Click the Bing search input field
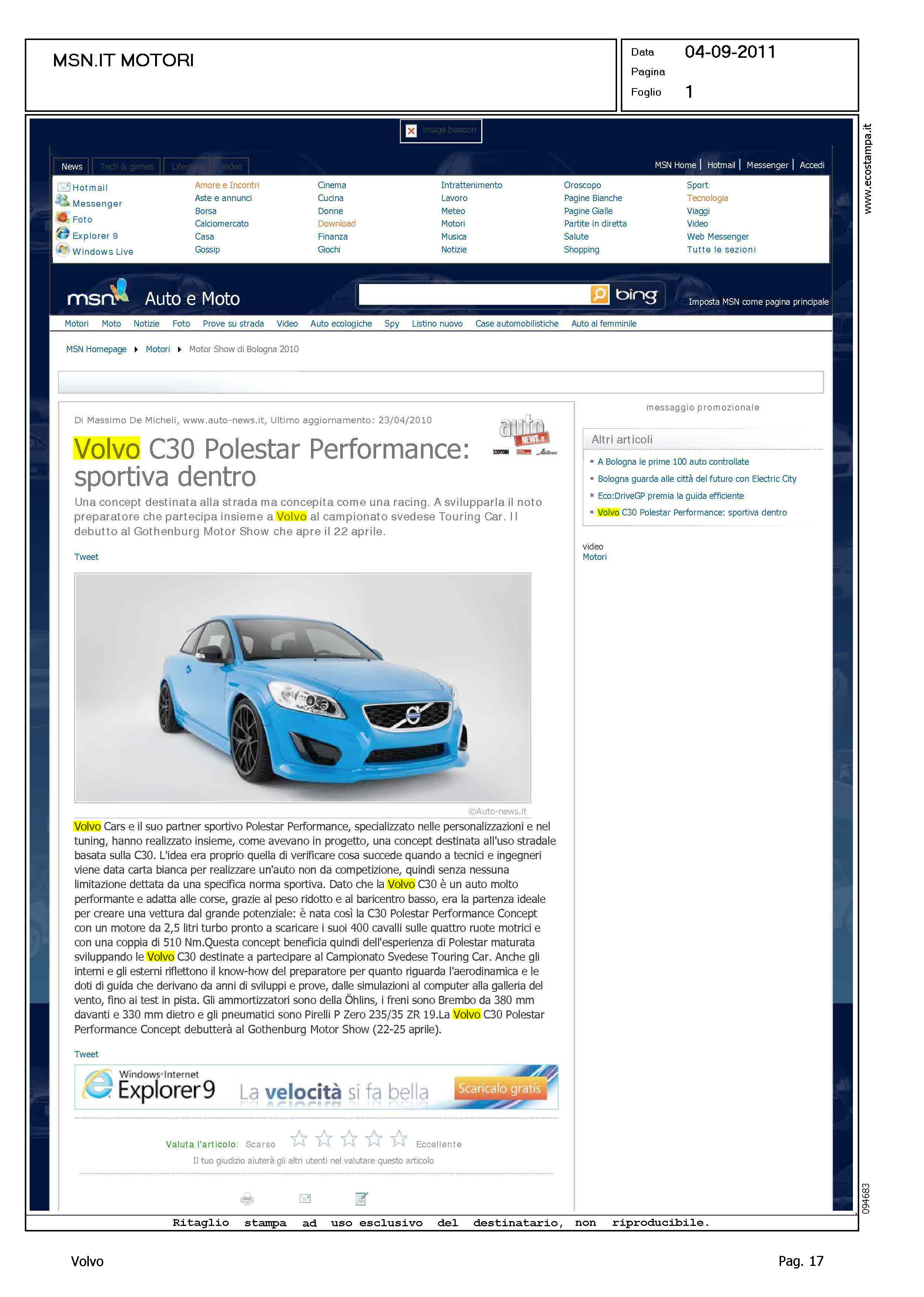The image size is (924, 1297). [474, 295]
